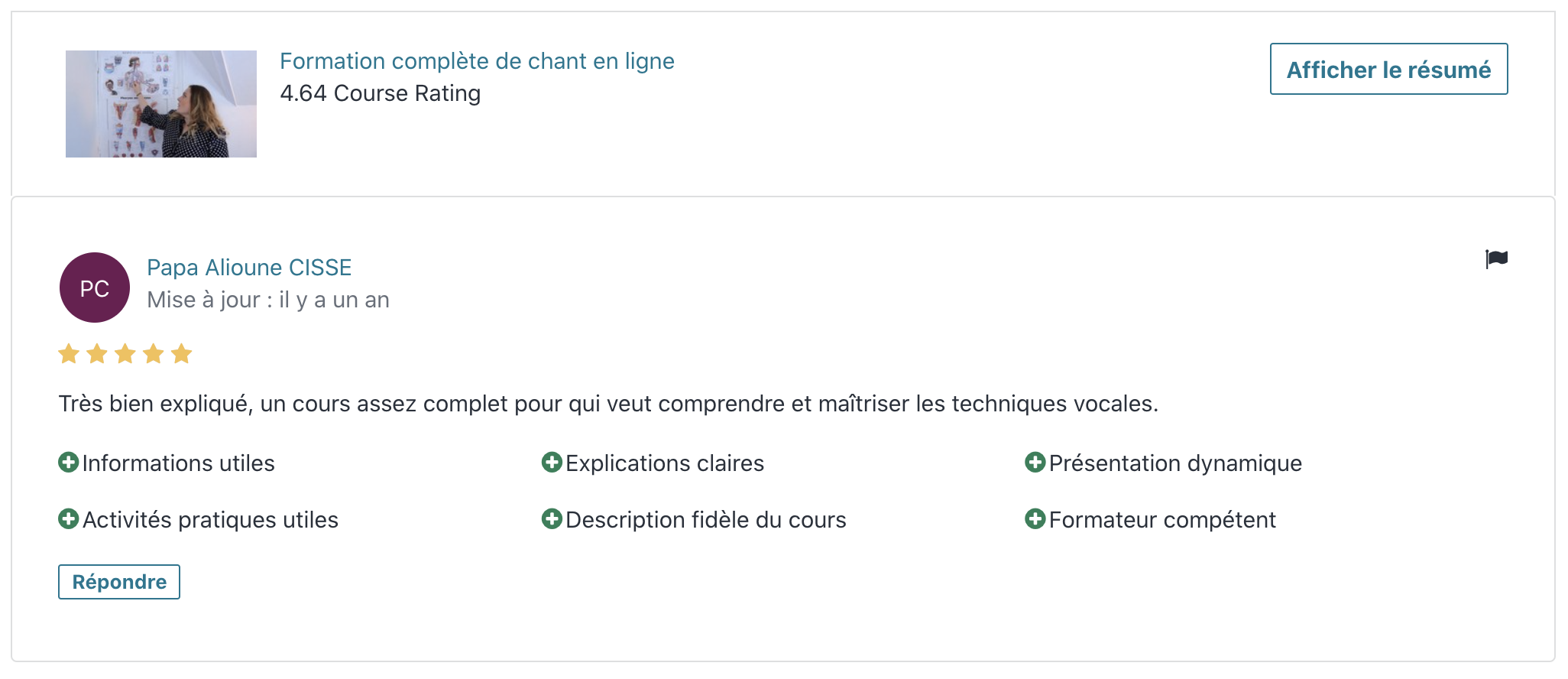Select the PC avatar circle

pos(95,288)
